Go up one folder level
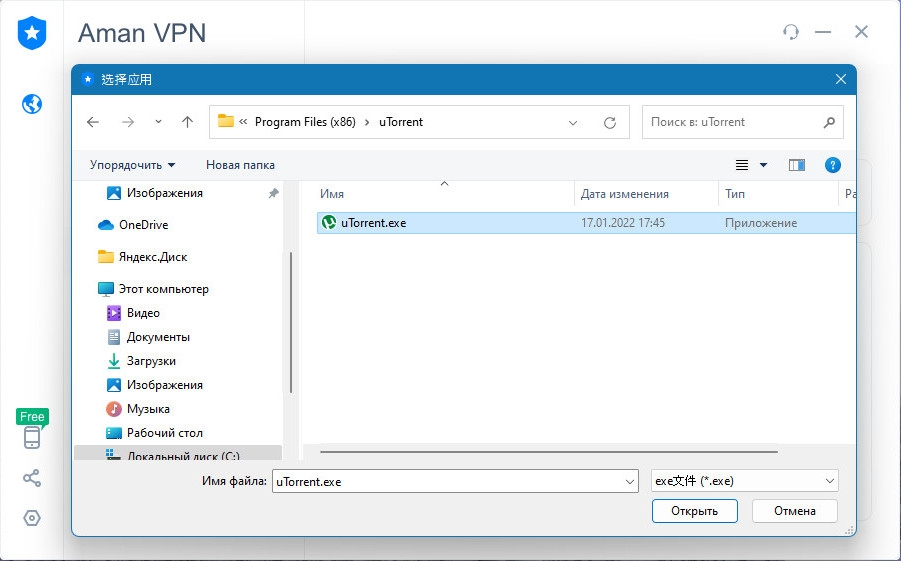 pos(187,122)
